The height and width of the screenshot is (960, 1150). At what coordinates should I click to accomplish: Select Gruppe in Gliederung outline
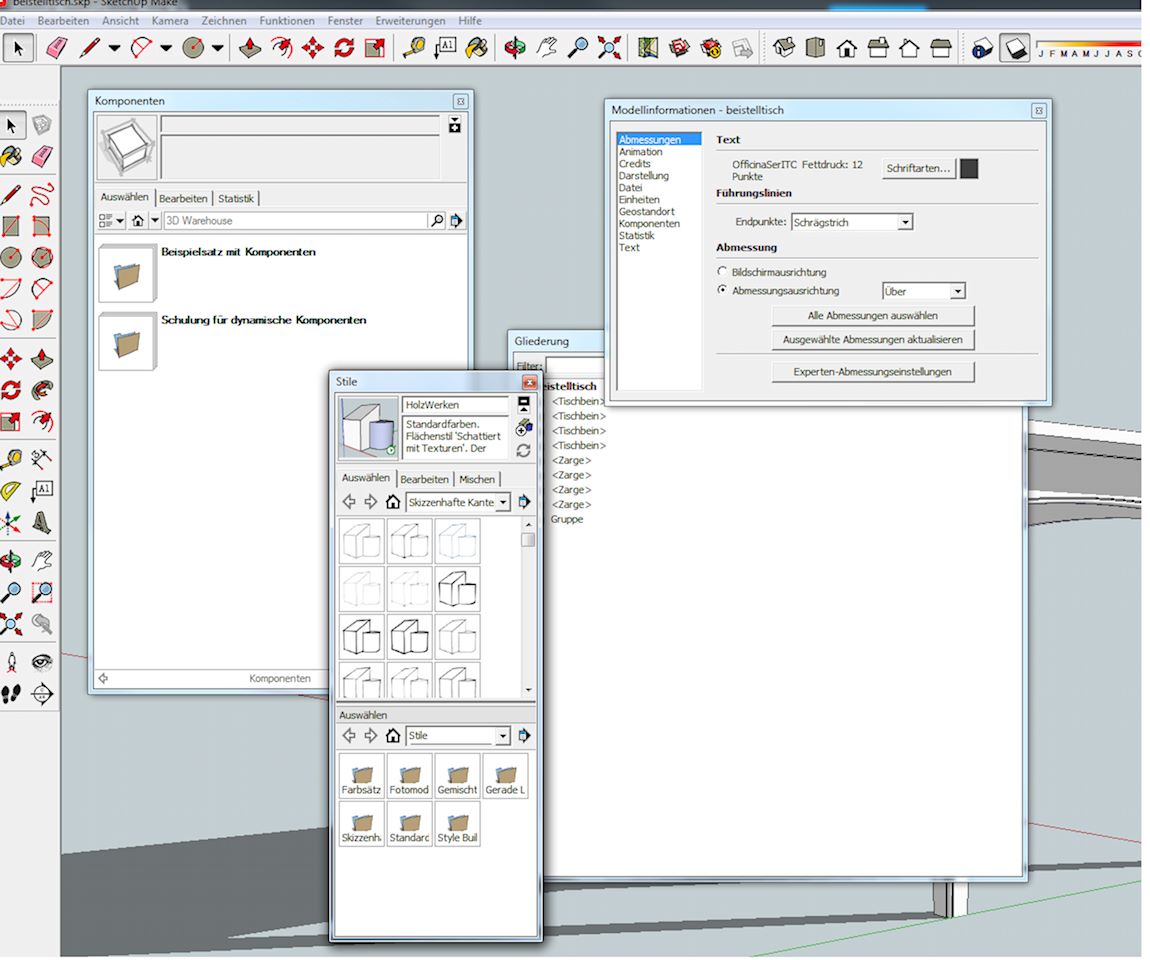click(567, 519)
